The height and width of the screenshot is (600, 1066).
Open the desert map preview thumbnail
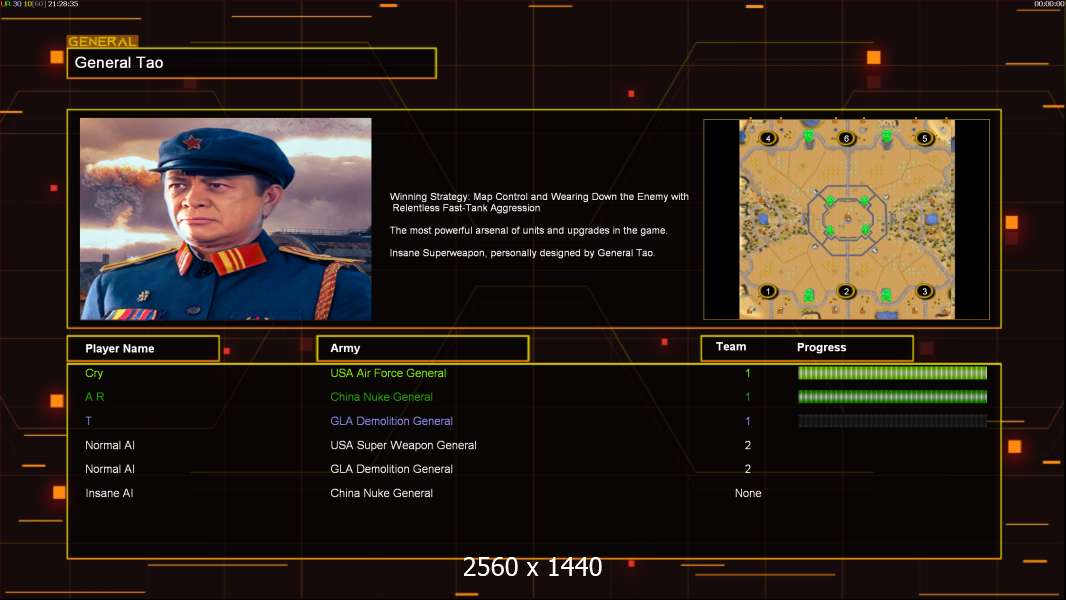point(846,219)
